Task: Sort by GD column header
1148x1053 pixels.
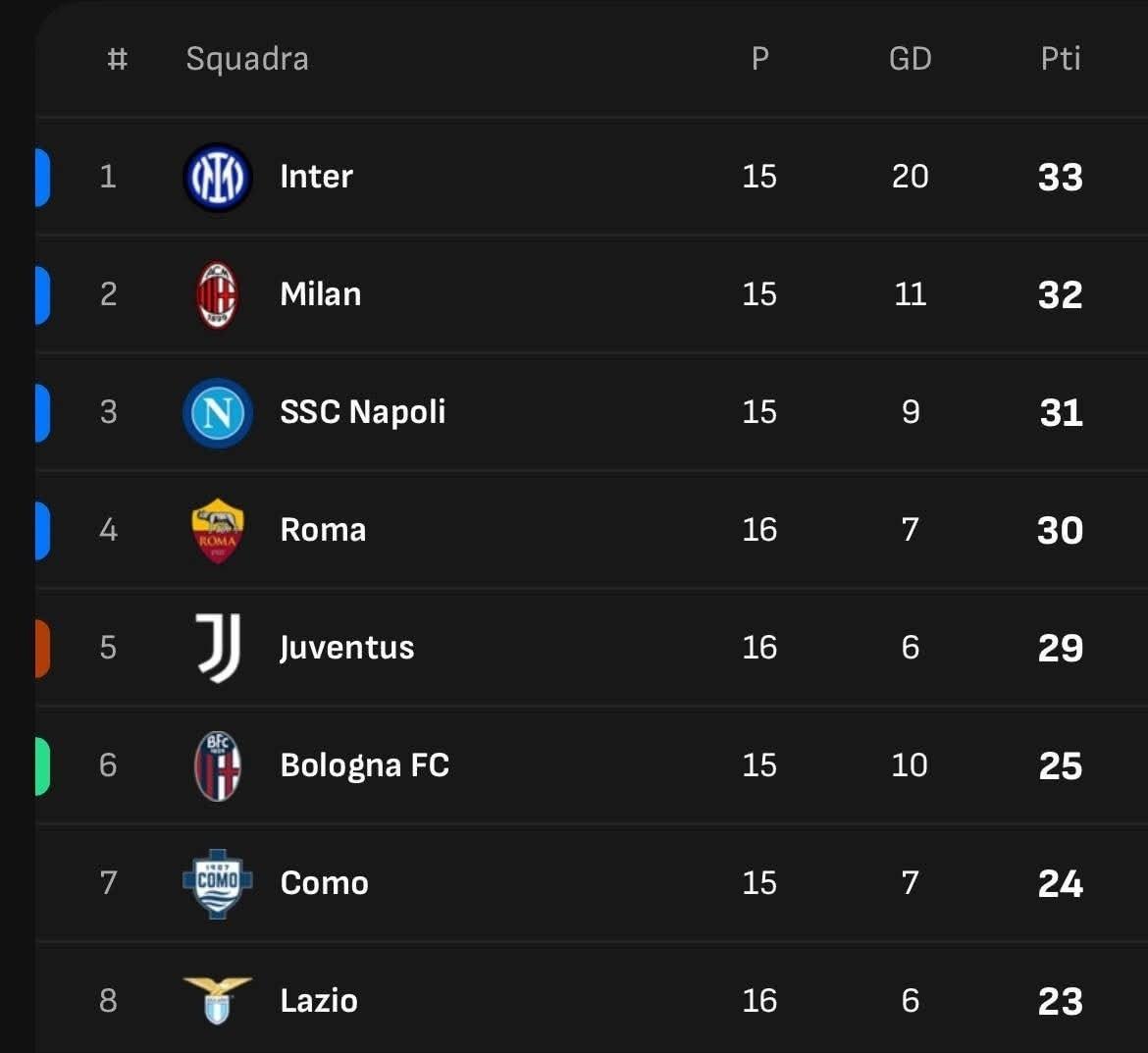Action: [910, 59]
